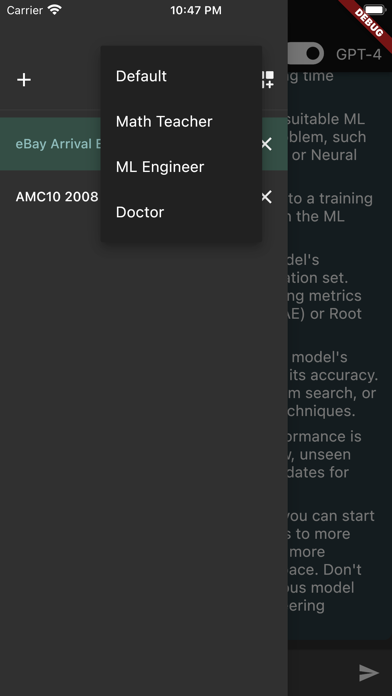Tap the battery indicator icon

point(376,10)
